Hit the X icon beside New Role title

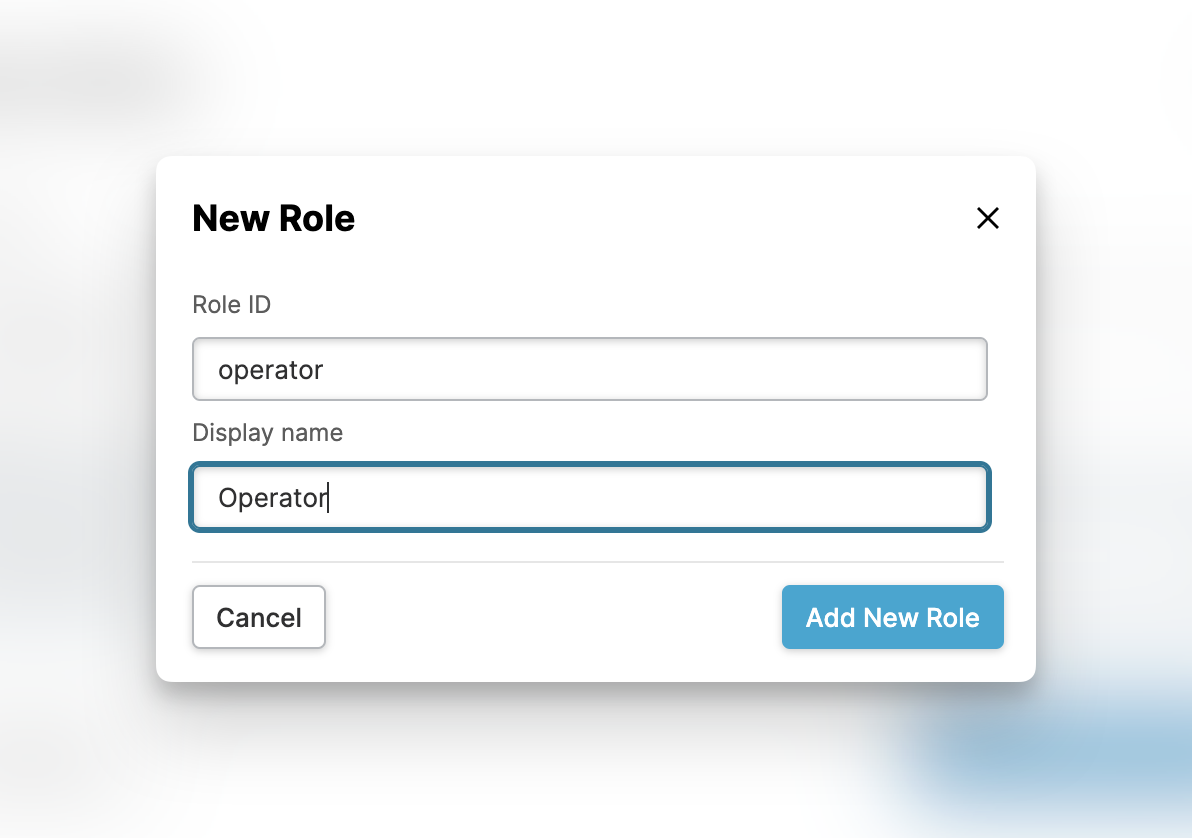click(987, 218)
